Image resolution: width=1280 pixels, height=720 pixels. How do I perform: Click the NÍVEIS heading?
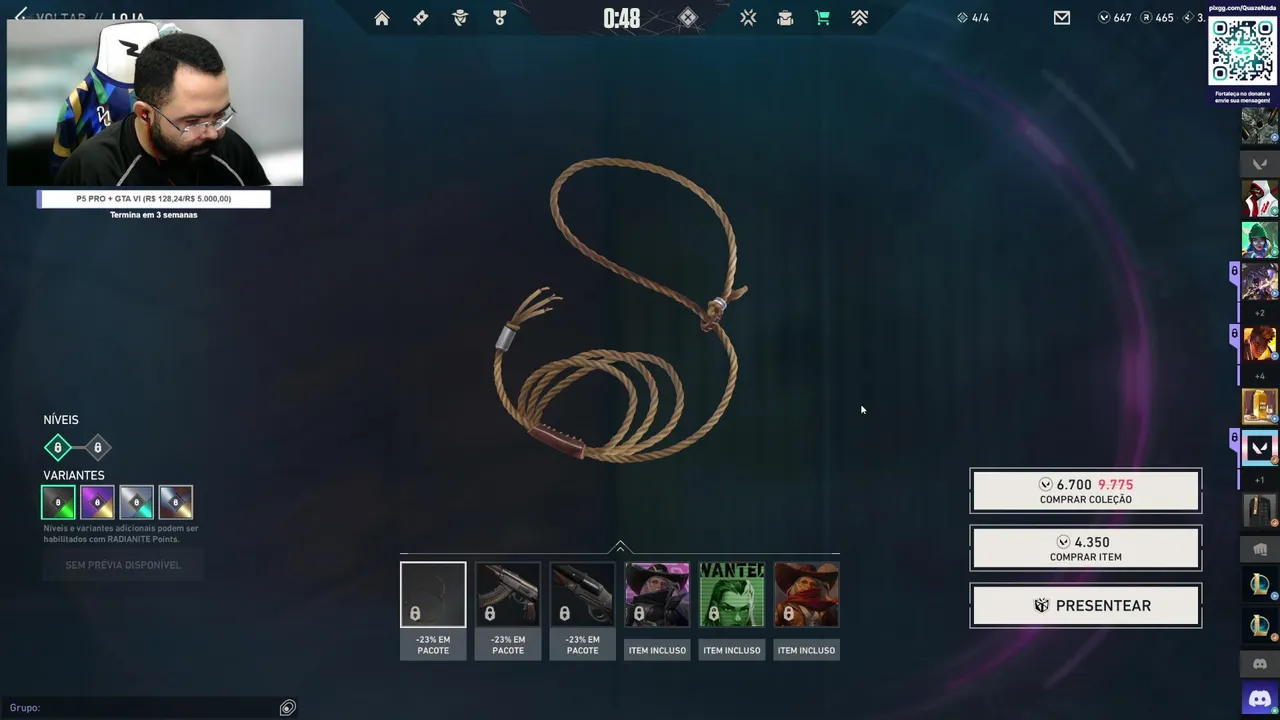[61, 420]
